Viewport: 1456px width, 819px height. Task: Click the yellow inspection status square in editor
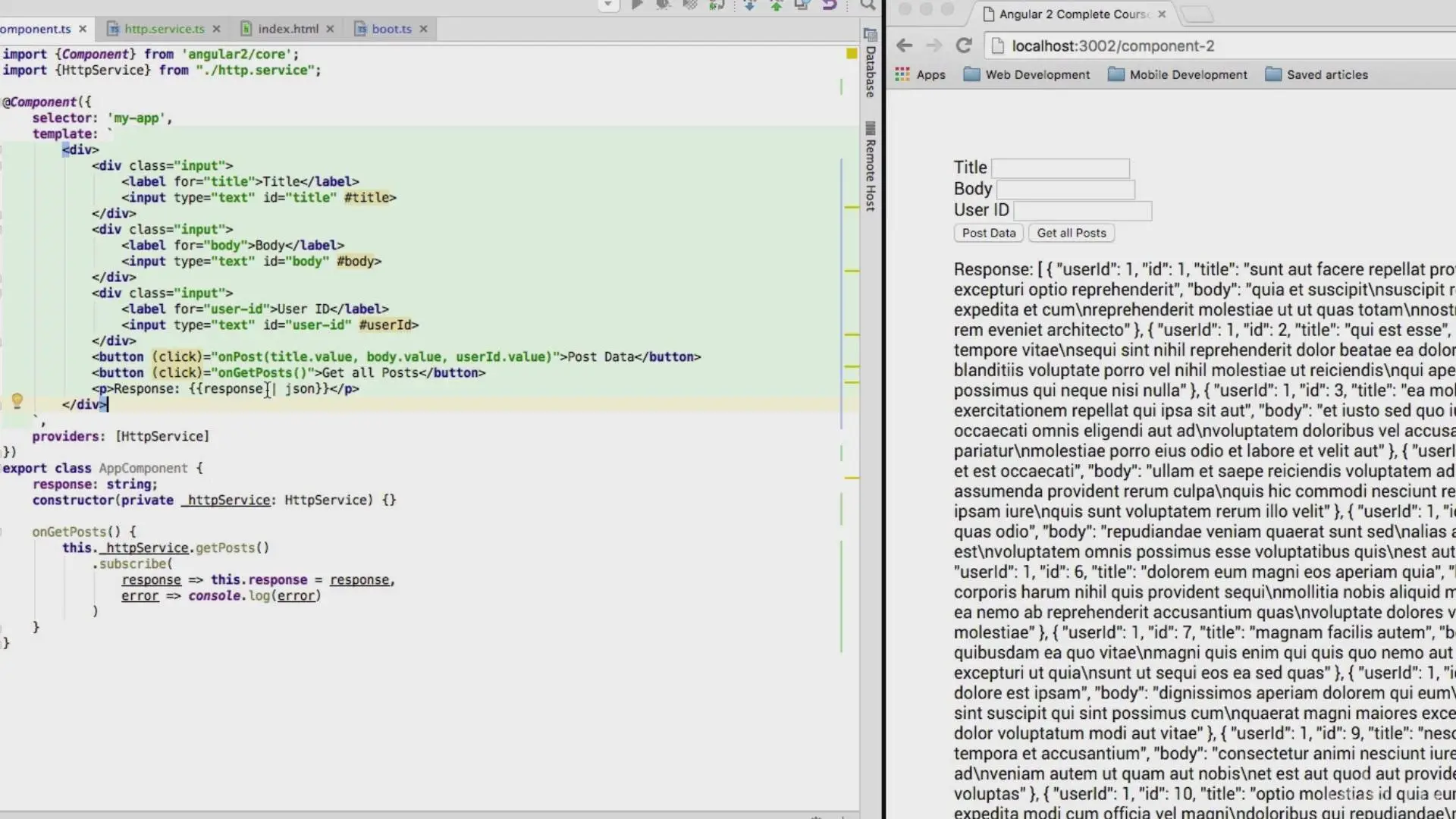852,53
